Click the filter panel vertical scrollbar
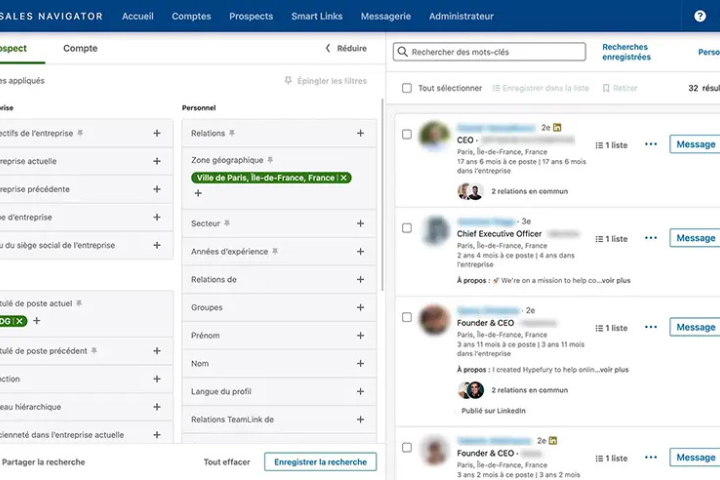 pos(382,195)
